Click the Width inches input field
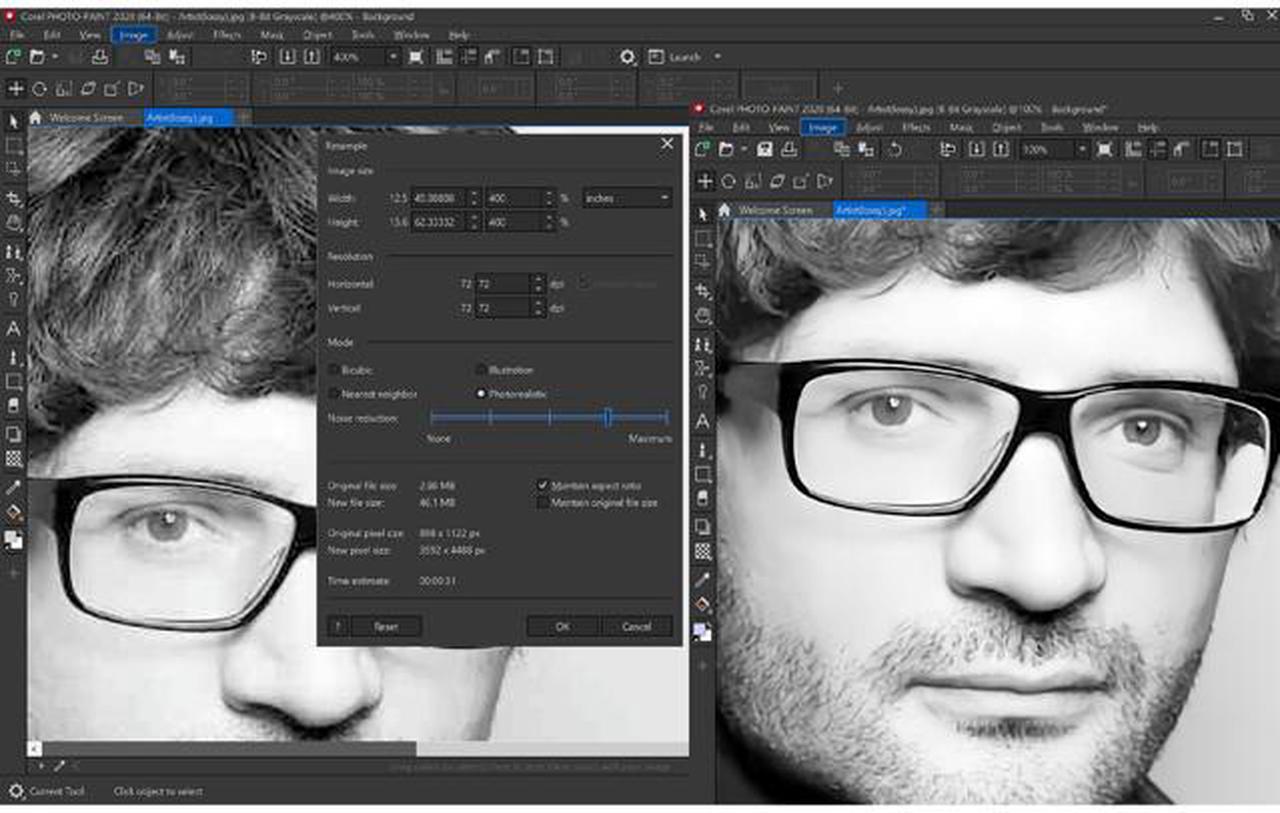 (x=438, y=198)
